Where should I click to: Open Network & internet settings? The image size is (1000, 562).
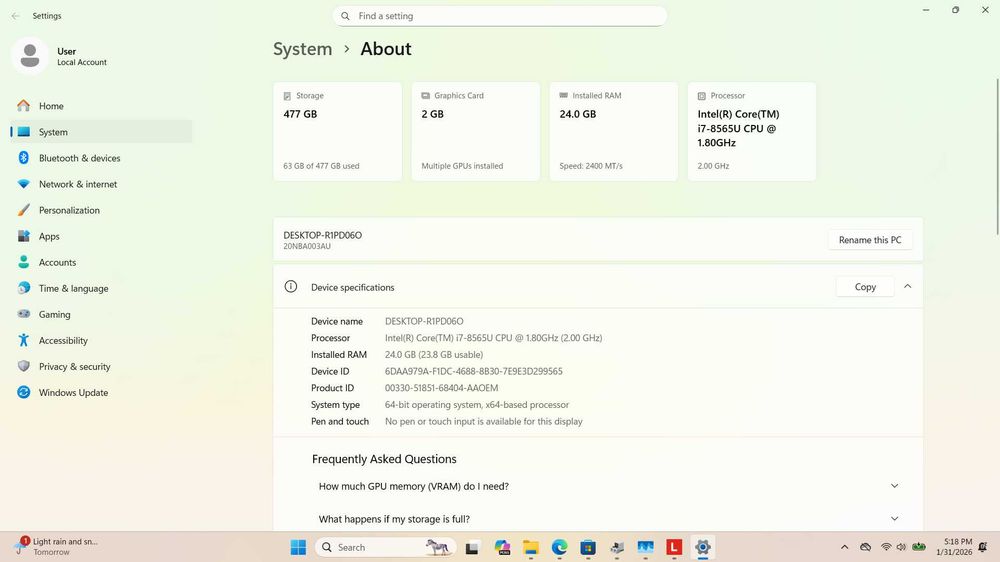pos(101,184)
